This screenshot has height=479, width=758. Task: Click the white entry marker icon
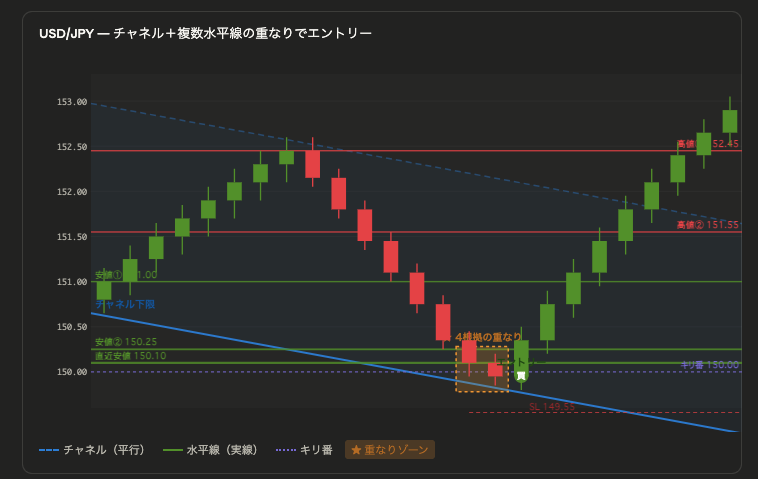pos(521,376)
